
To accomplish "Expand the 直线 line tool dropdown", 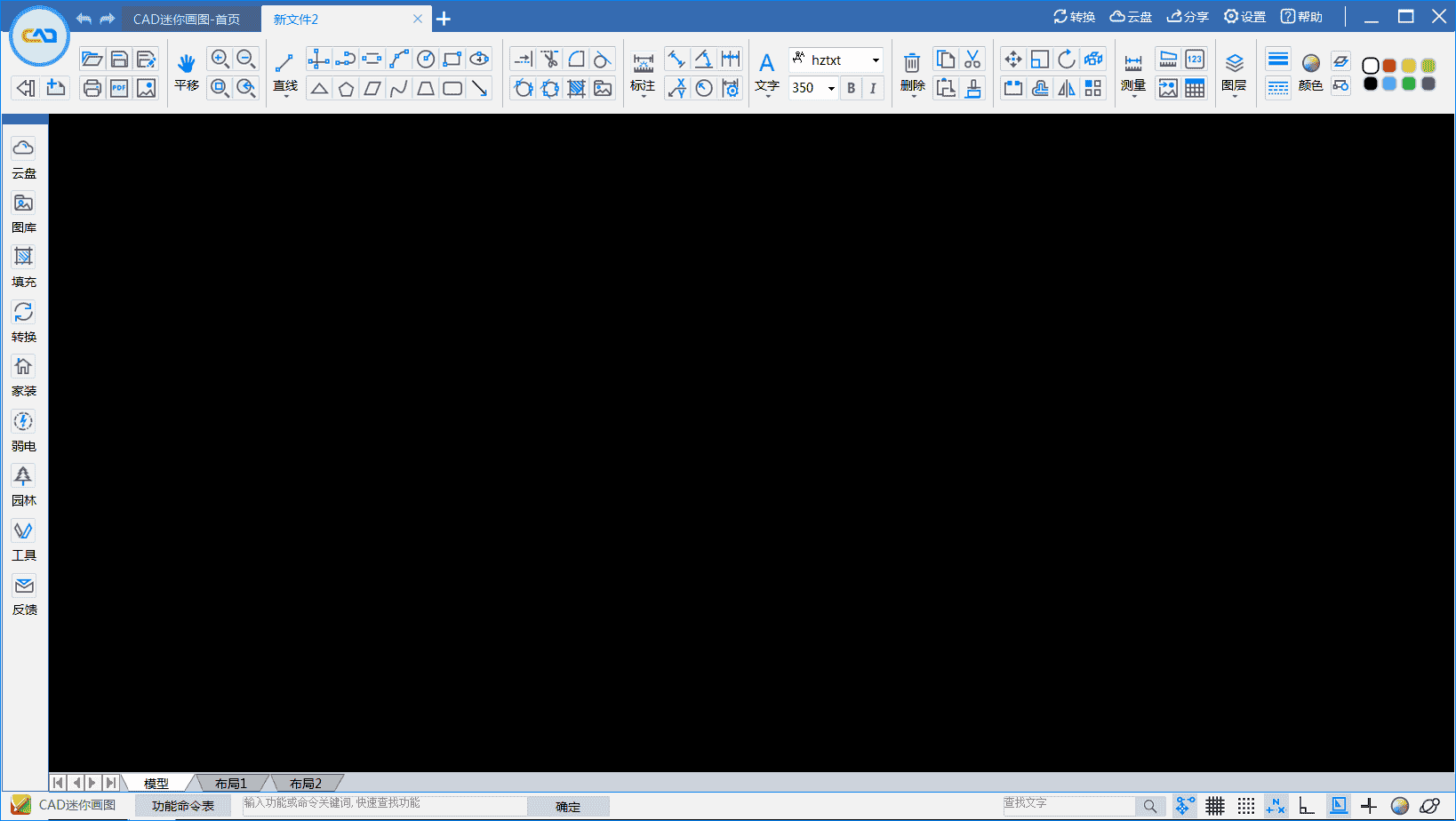I will (x=285, y=96).
